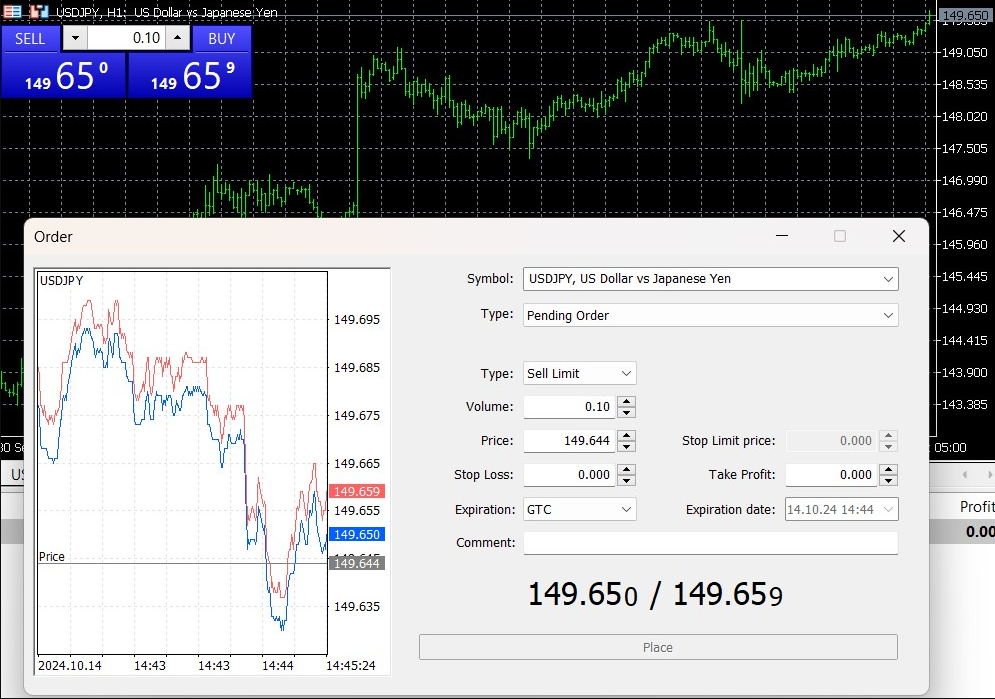Increase Volume using the up stepper arrow
The image size is (995, 699).
[x=626, y=402]
